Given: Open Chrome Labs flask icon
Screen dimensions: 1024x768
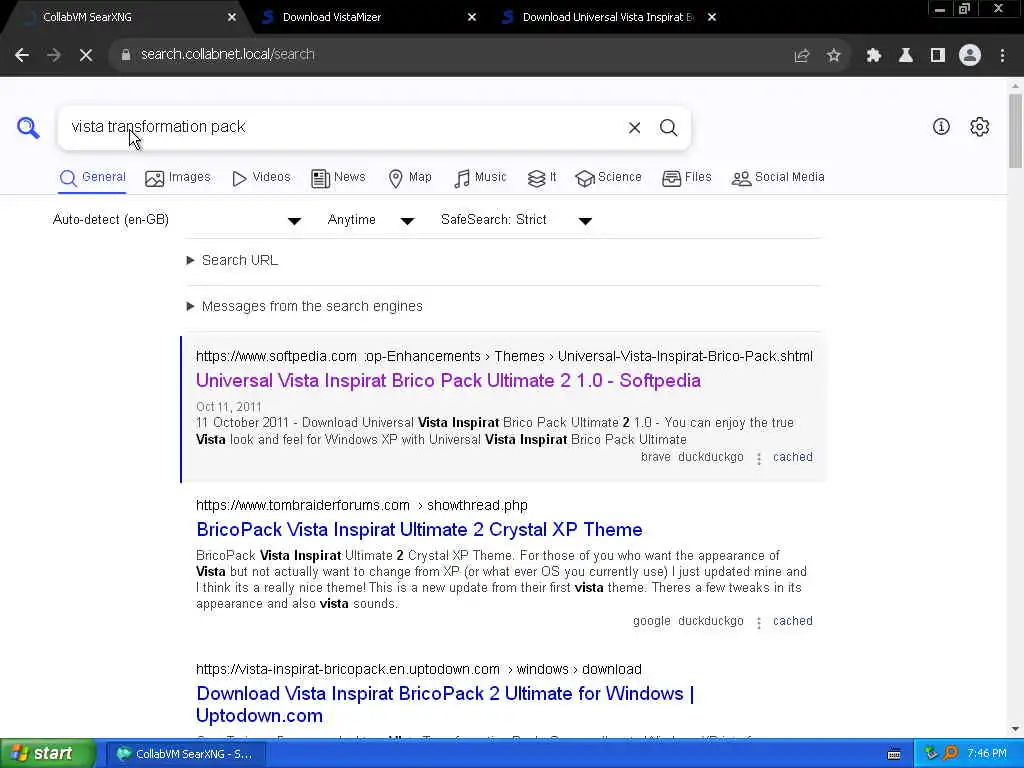Looking at the screenshot, I should point(905,56).
